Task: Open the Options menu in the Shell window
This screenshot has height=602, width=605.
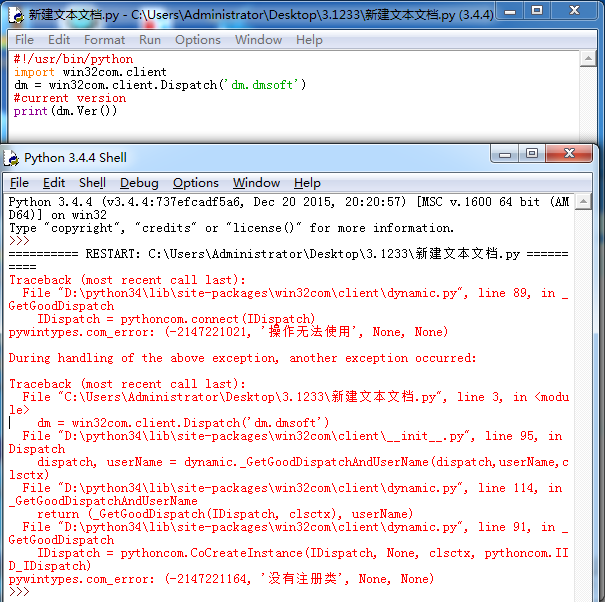Action: 195,183
